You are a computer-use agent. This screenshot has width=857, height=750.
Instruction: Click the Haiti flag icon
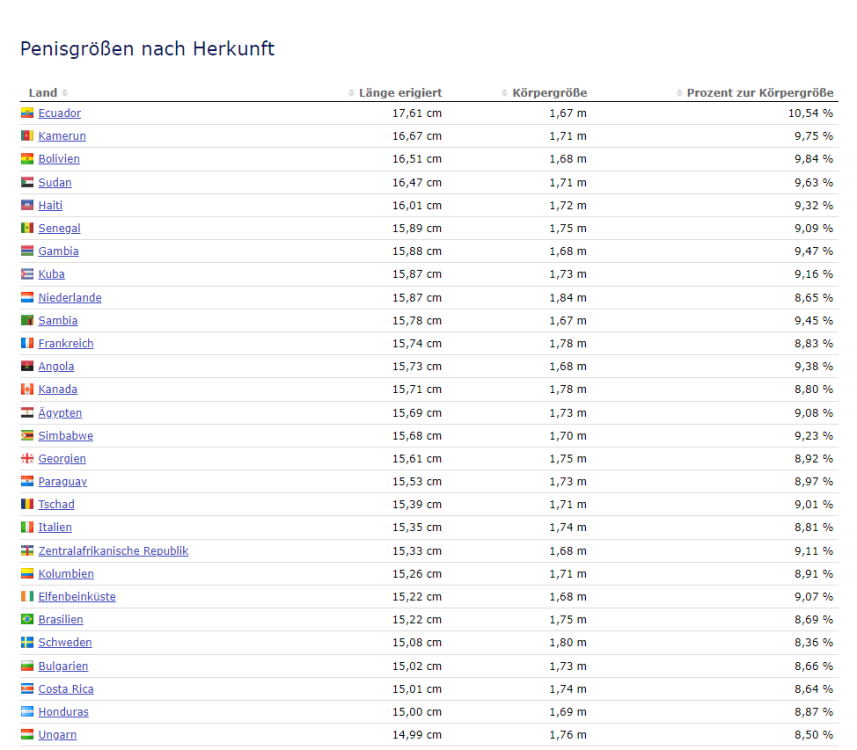click(27, 205)
